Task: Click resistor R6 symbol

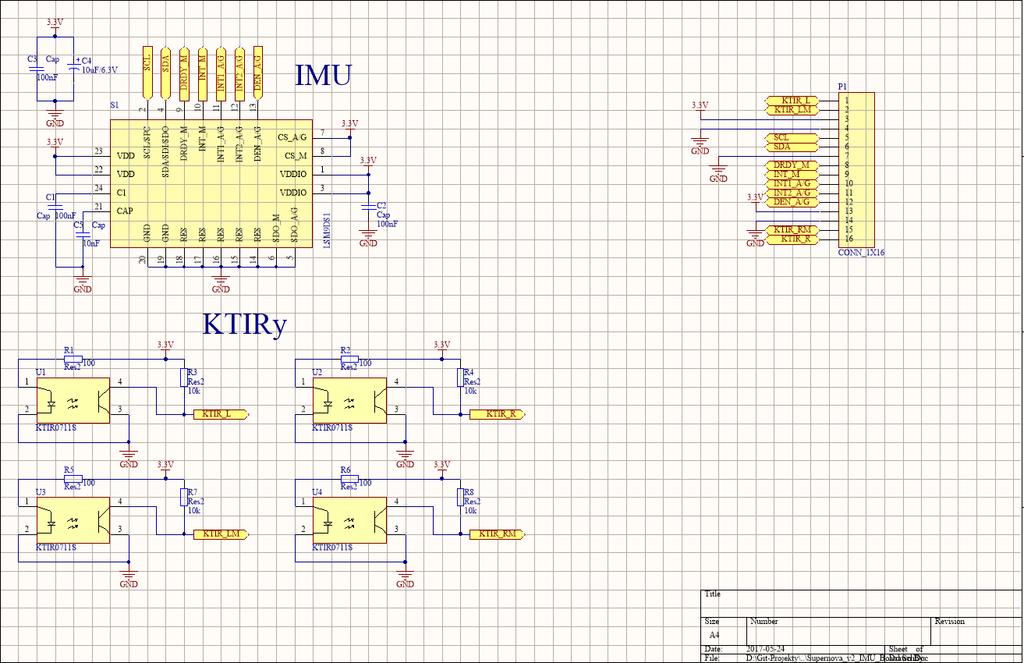Action: coord(350,479)
